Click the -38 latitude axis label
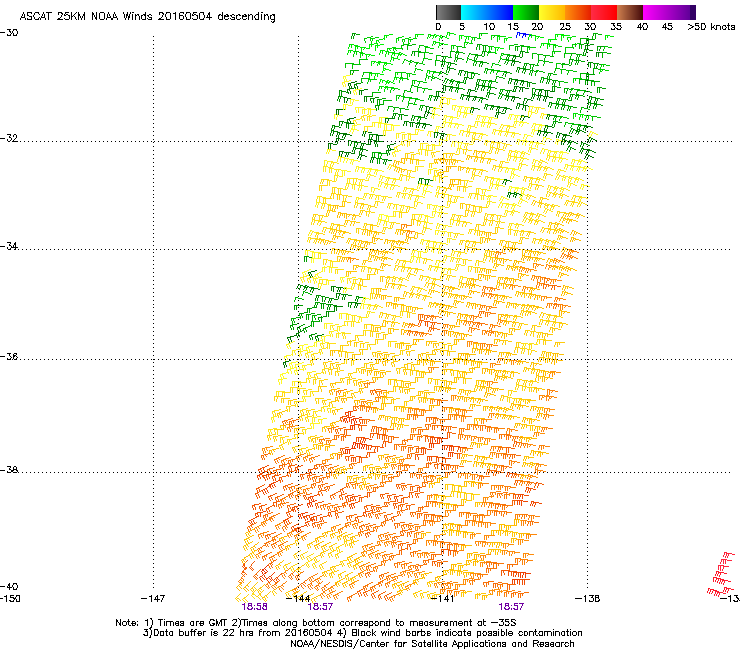740x650 pixels. (9, 470)
